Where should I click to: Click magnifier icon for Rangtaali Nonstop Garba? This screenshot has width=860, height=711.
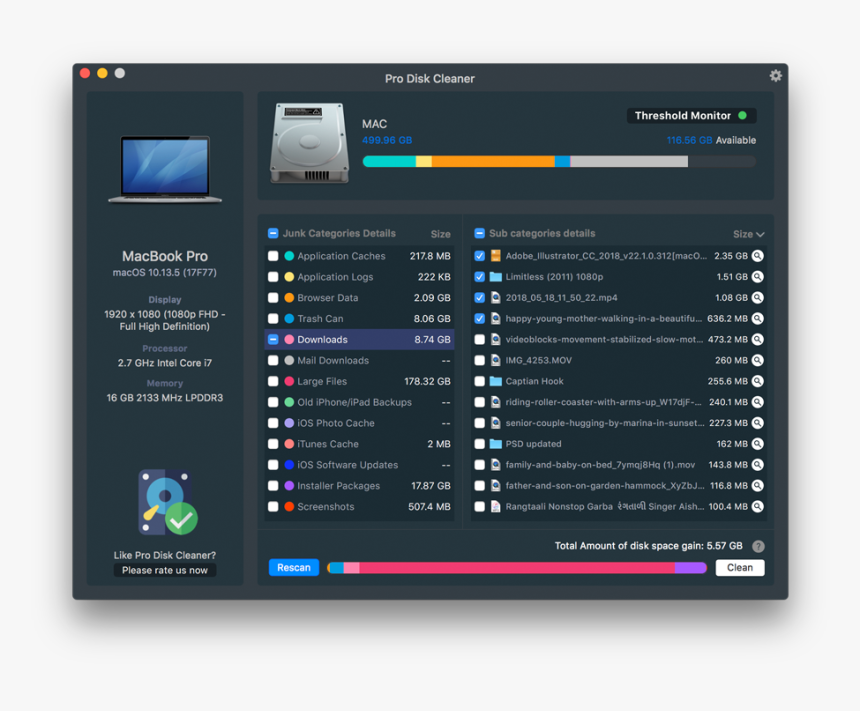[757, 506]
